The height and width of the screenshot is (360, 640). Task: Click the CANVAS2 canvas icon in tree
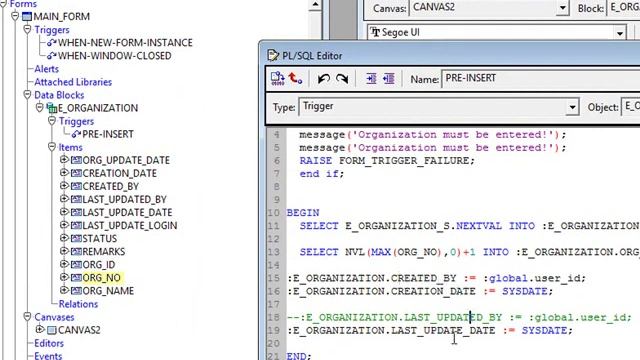pyautogui.click(x=51, y=330)
